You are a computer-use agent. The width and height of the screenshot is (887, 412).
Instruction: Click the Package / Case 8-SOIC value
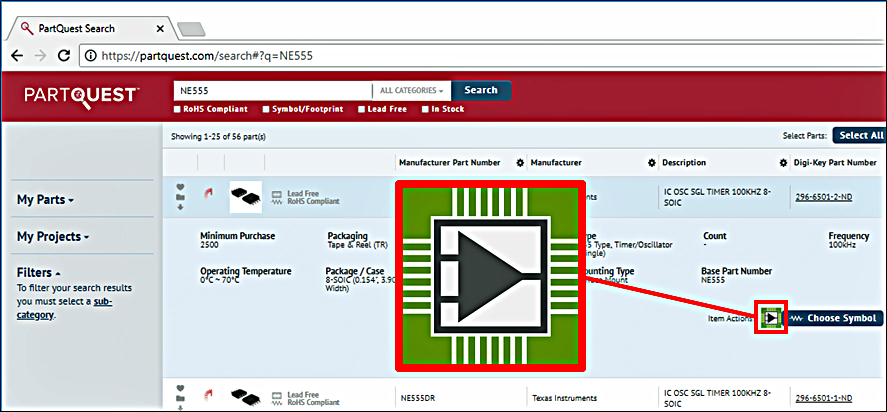click(x=360, y=284)
